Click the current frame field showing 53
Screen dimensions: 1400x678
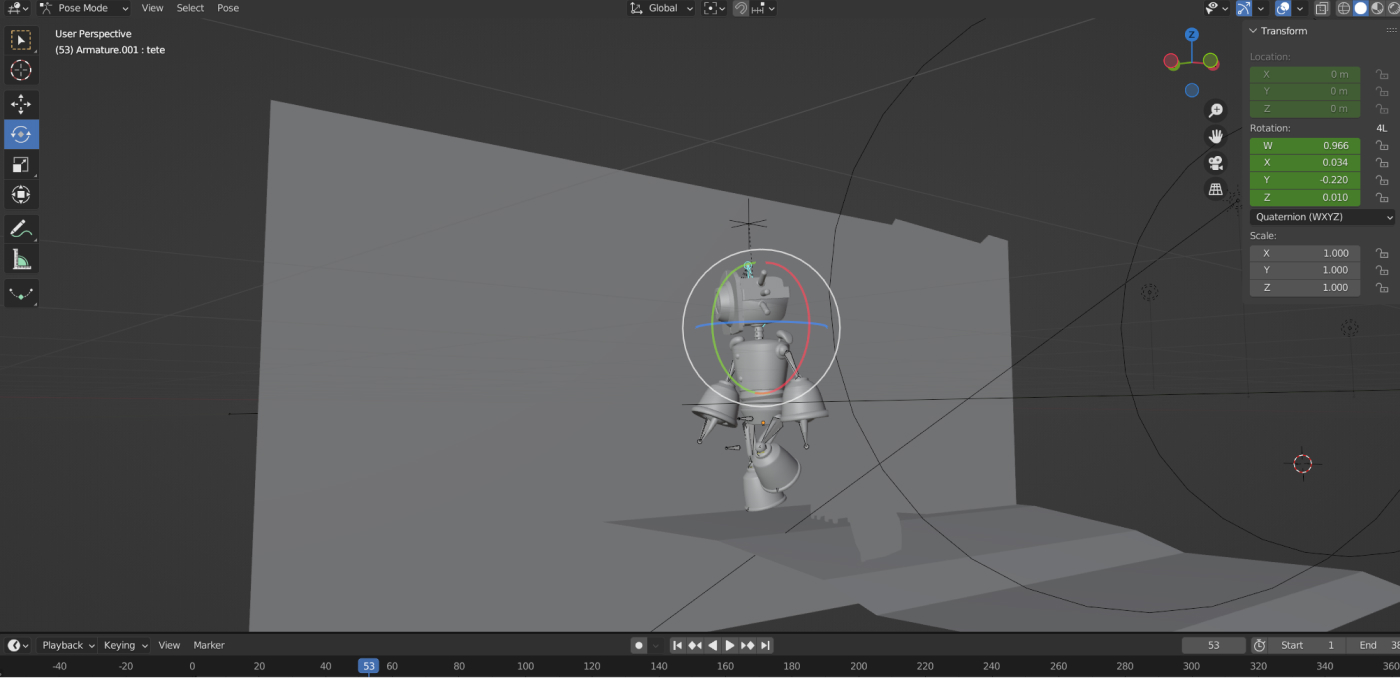click(1214, 645)
